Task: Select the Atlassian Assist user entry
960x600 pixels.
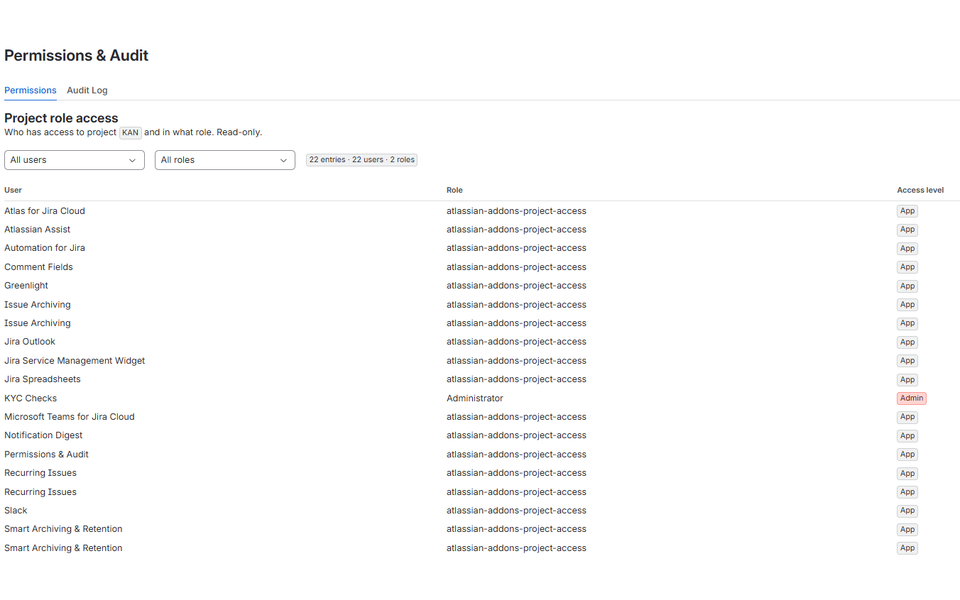Action: point(37,229)
